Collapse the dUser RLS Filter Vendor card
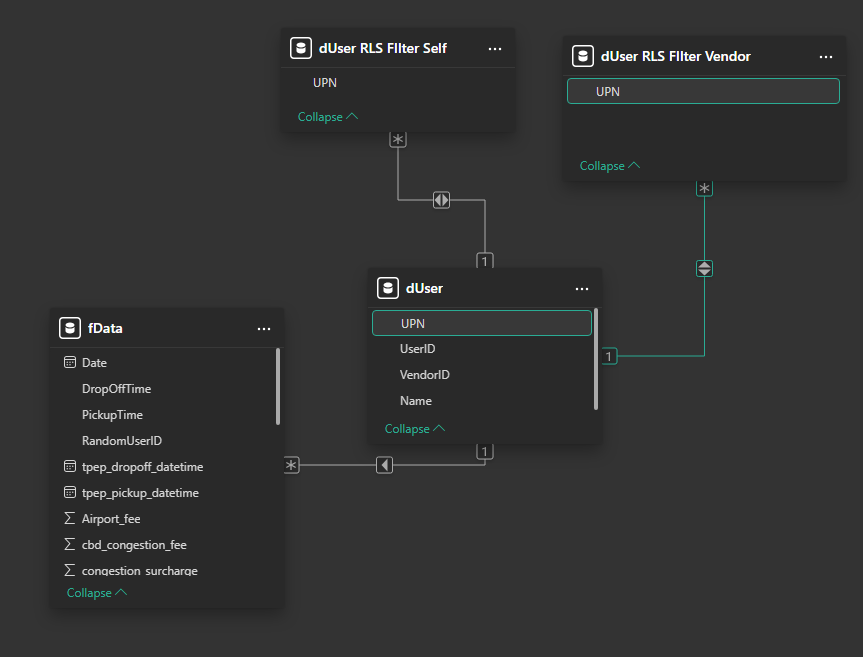The height and width of the screenshot is (657, 863). (610, 166)
